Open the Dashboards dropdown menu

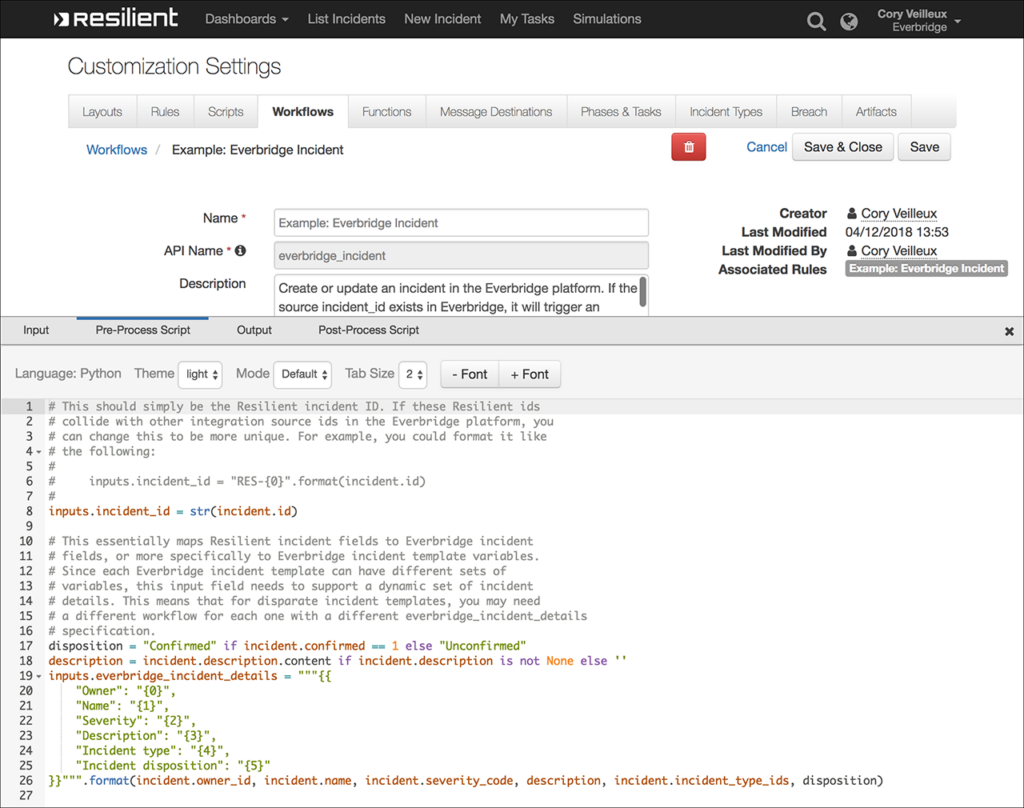click(246, 19)
